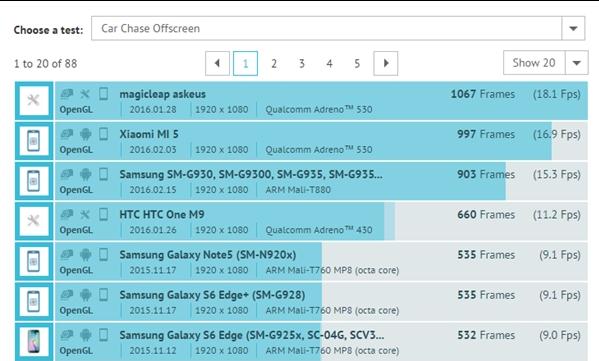
Task: Click the (18.1 Fps) value
Action: 557,94
